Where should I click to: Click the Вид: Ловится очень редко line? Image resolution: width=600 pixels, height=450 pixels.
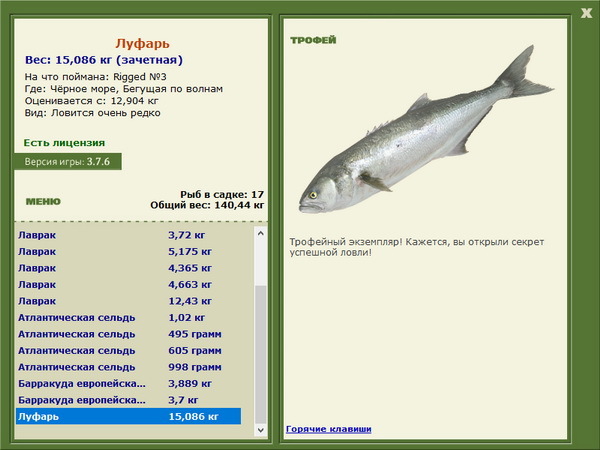[93, 113]
